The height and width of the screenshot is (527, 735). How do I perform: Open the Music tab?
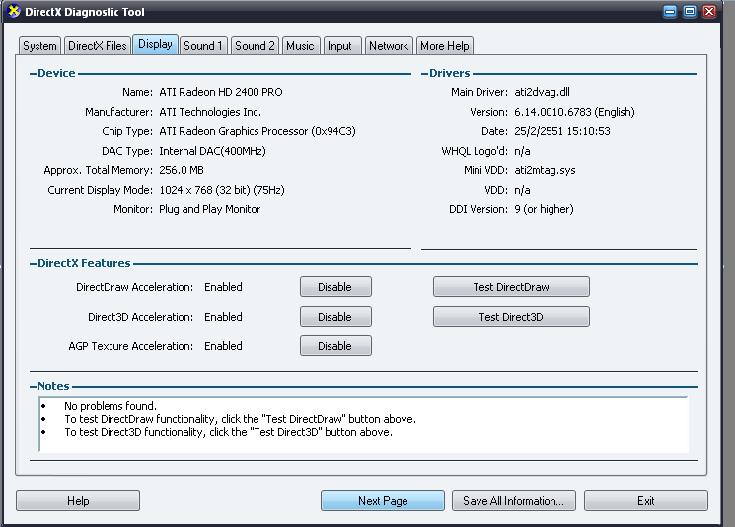300,46
